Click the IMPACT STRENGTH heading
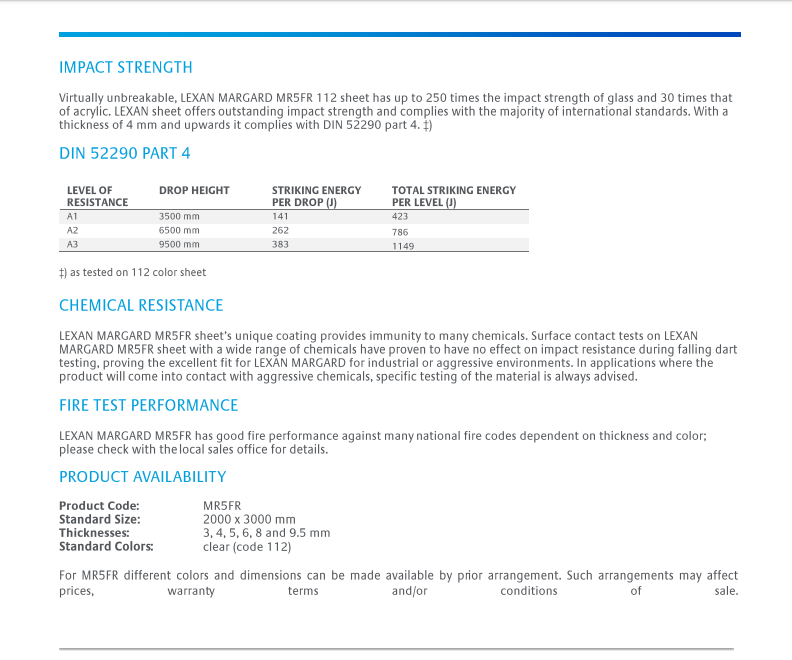The height and width of the screenshot is (660, 792). coord(125,68)
